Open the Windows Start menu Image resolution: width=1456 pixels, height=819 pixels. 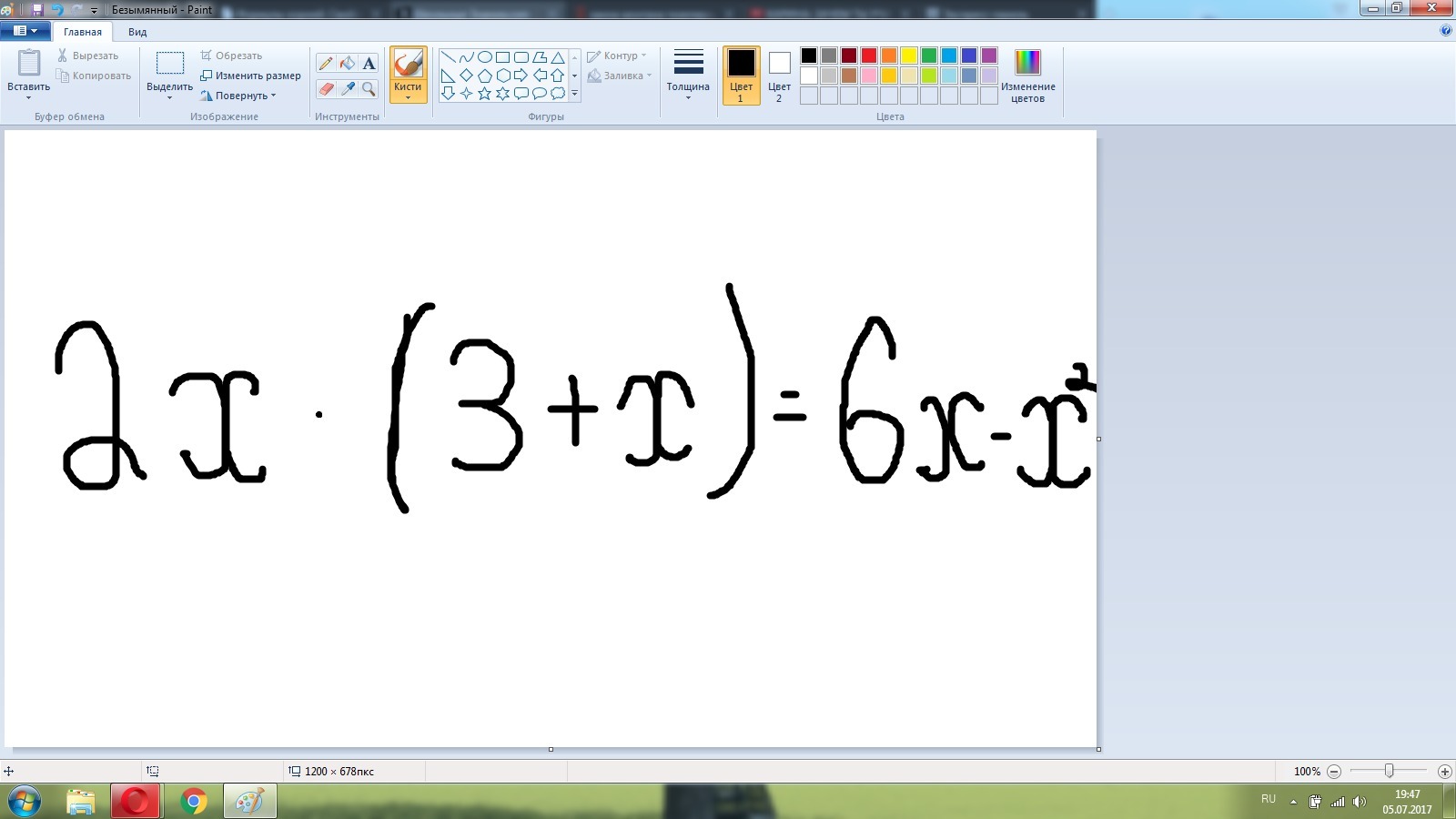pyautogui.click(x=23, y=802)
